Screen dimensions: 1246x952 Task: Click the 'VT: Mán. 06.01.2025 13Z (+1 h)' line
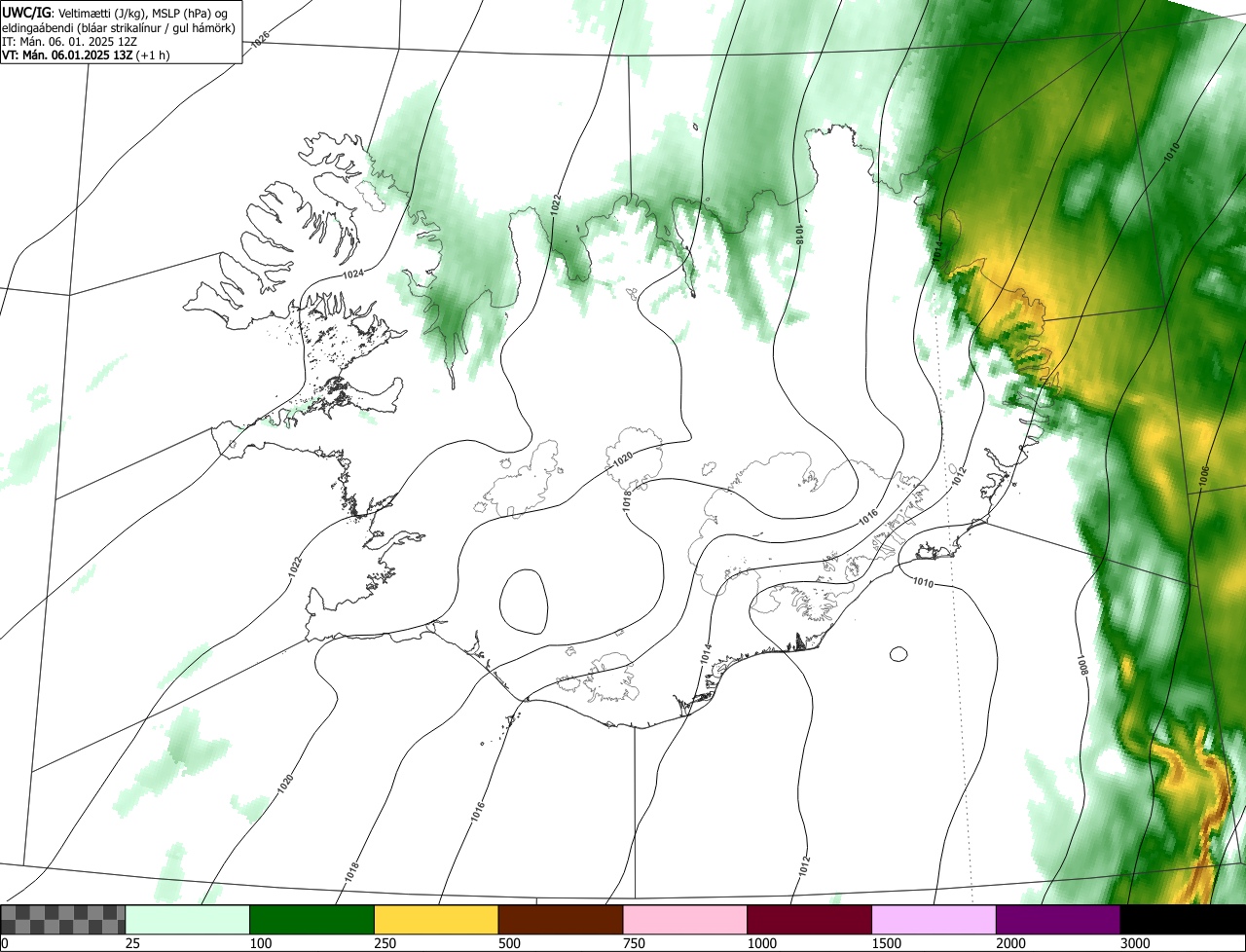[x=86, y=55]
